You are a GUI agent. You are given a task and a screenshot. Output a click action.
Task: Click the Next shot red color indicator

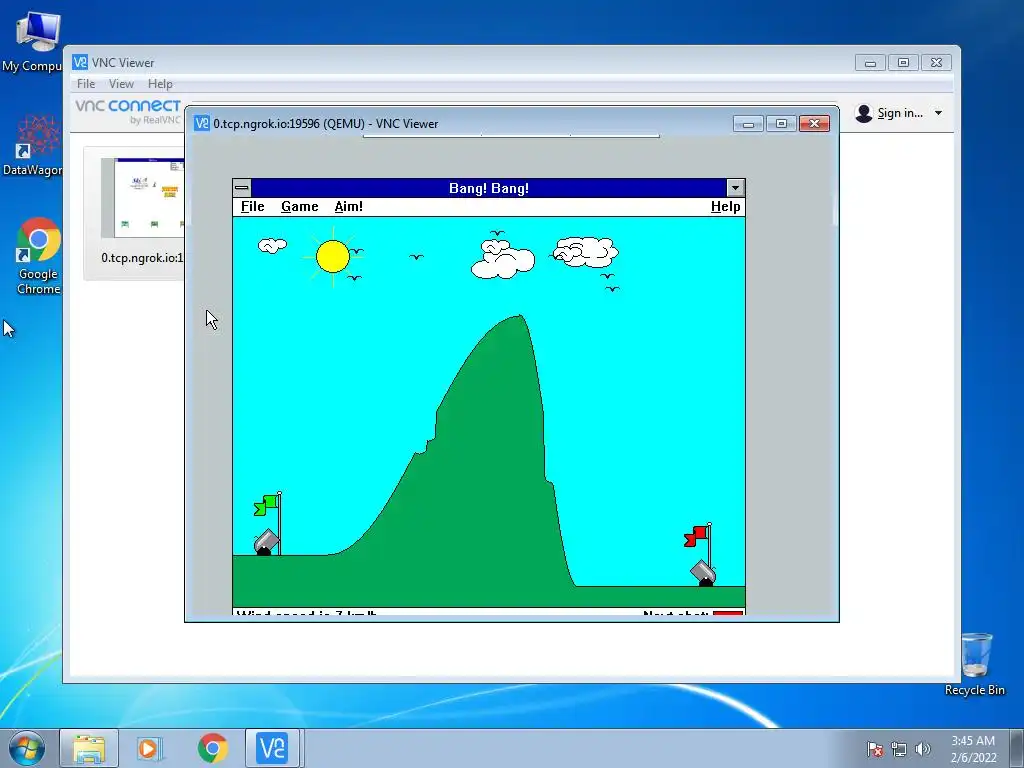[x=728, y=613]
